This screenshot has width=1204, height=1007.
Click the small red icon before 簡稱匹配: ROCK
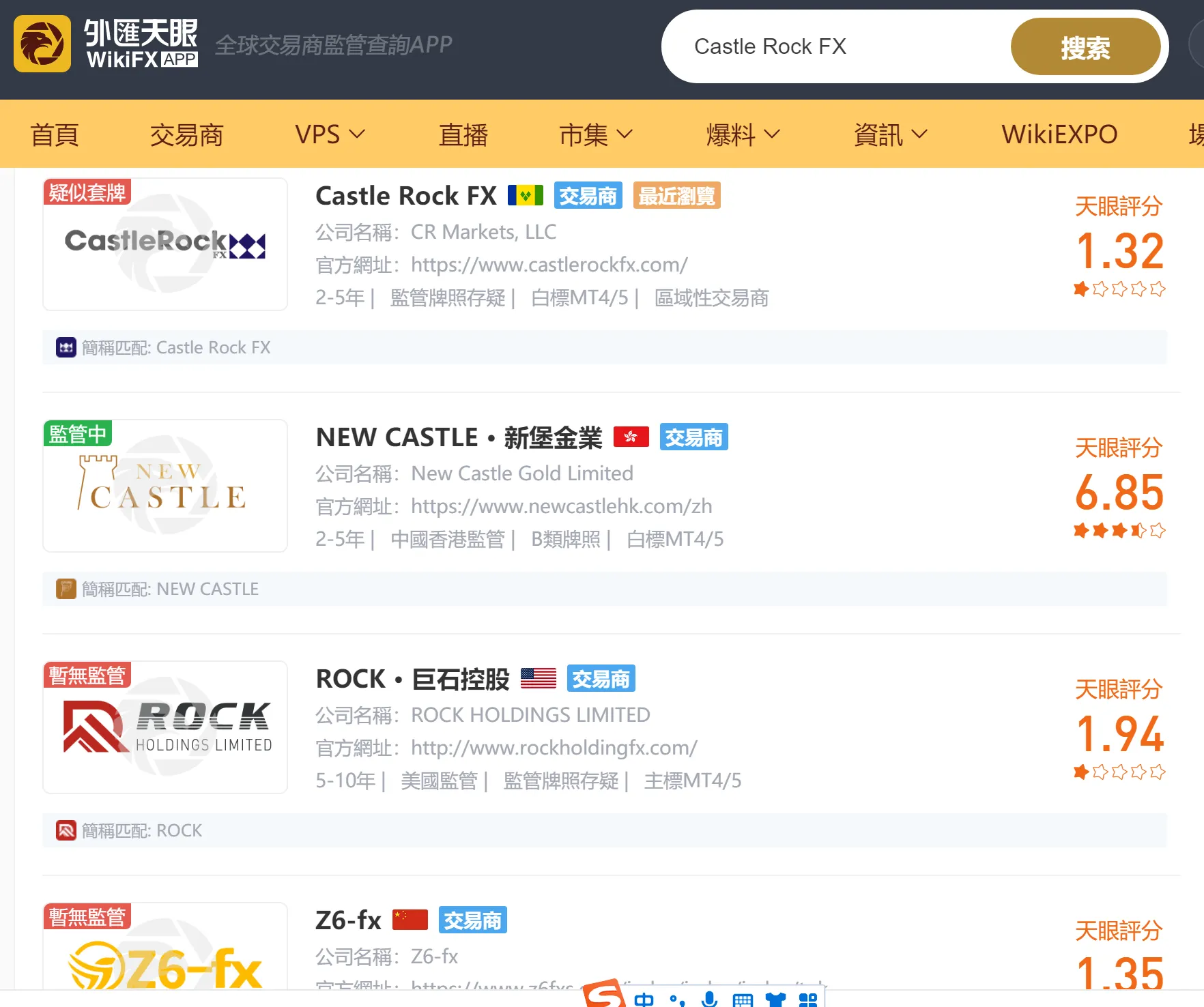[x=66, y=830]
